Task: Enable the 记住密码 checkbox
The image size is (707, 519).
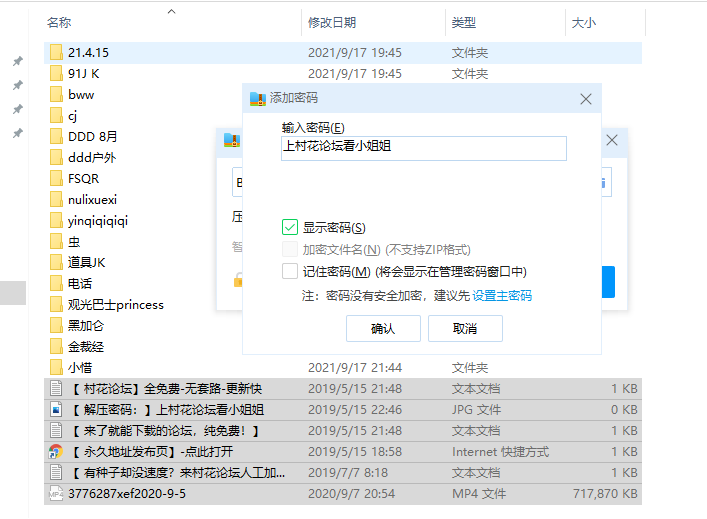Action: pos(290,271)
